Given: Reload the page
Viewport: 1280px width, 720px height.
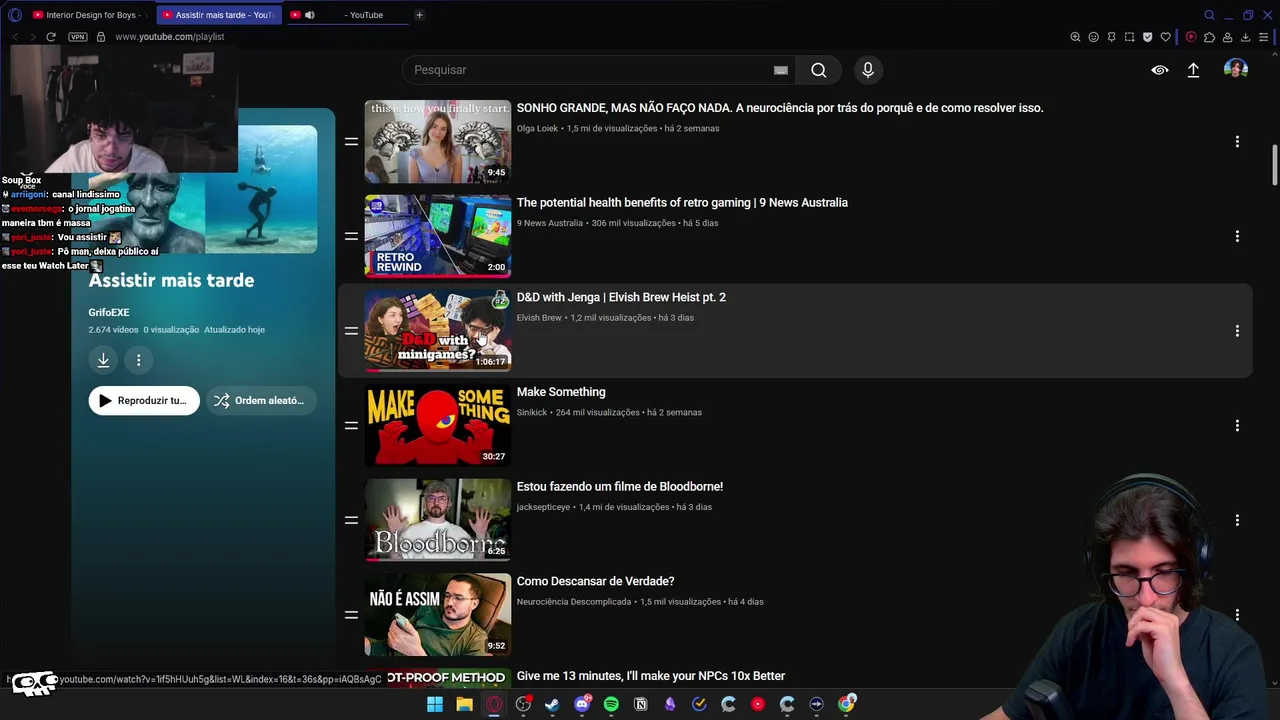Looking at the screenshot, I should [x=51, y=37].
